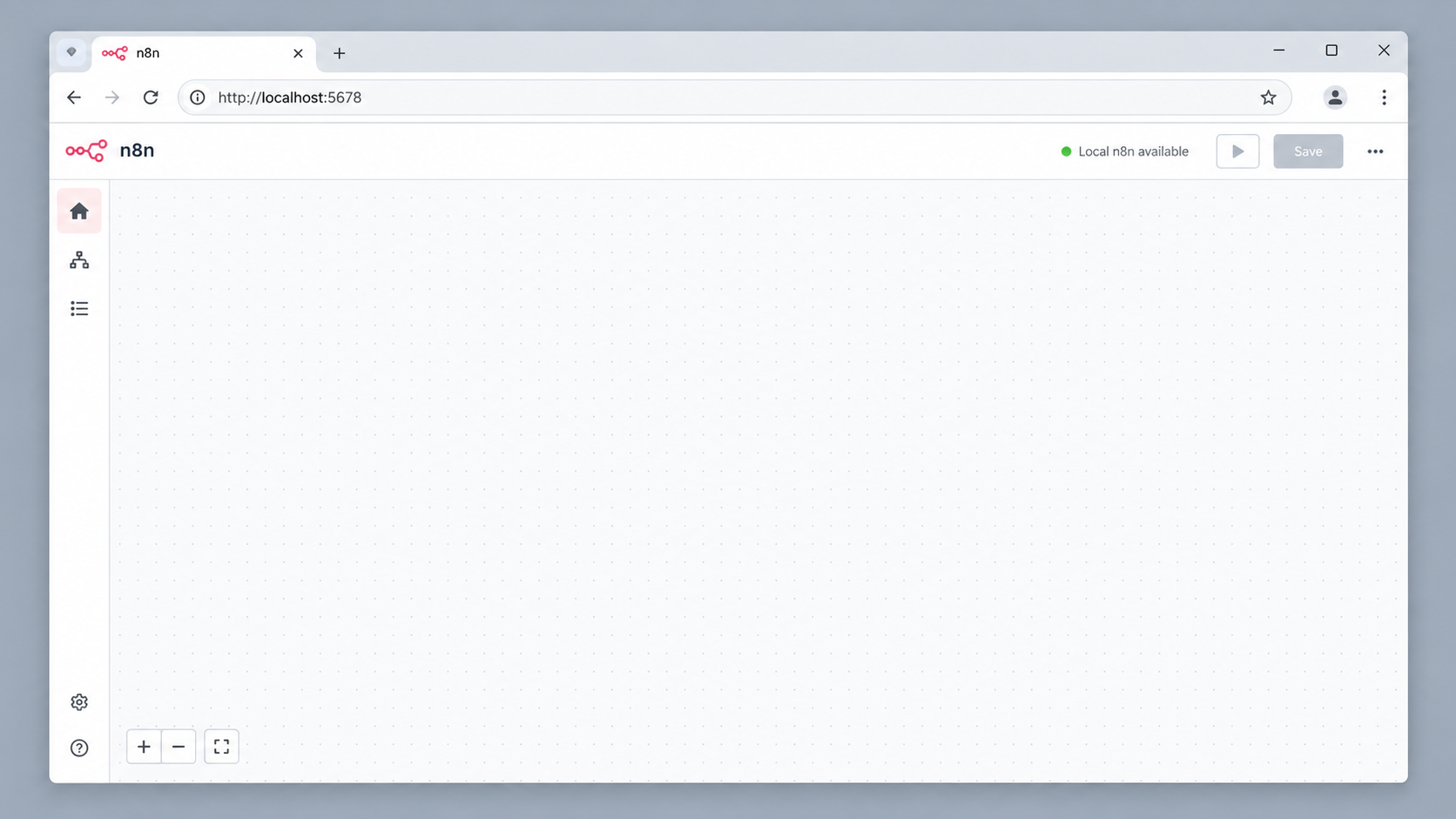Screen dimensions: 1456x819
Task: Open the Home view in sidebar
Action: point(79,211)
